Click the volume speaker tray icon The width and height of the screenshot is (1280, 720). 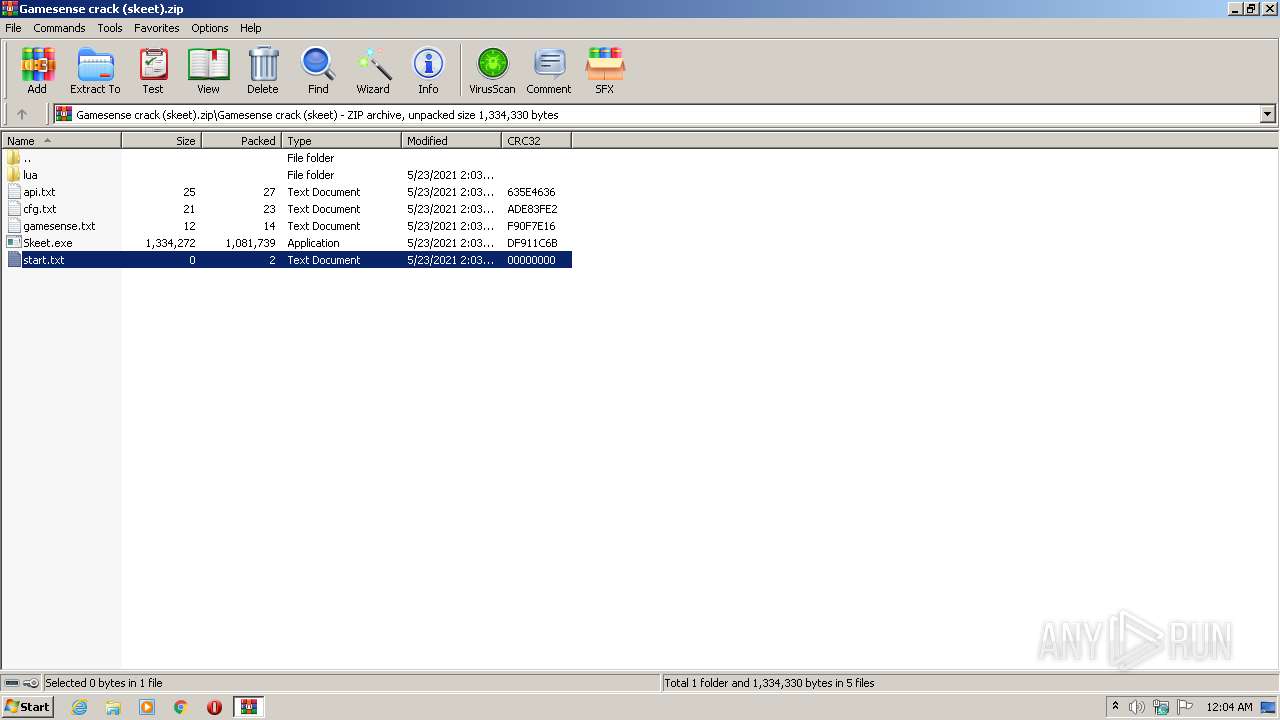(x=1137, y=707)
